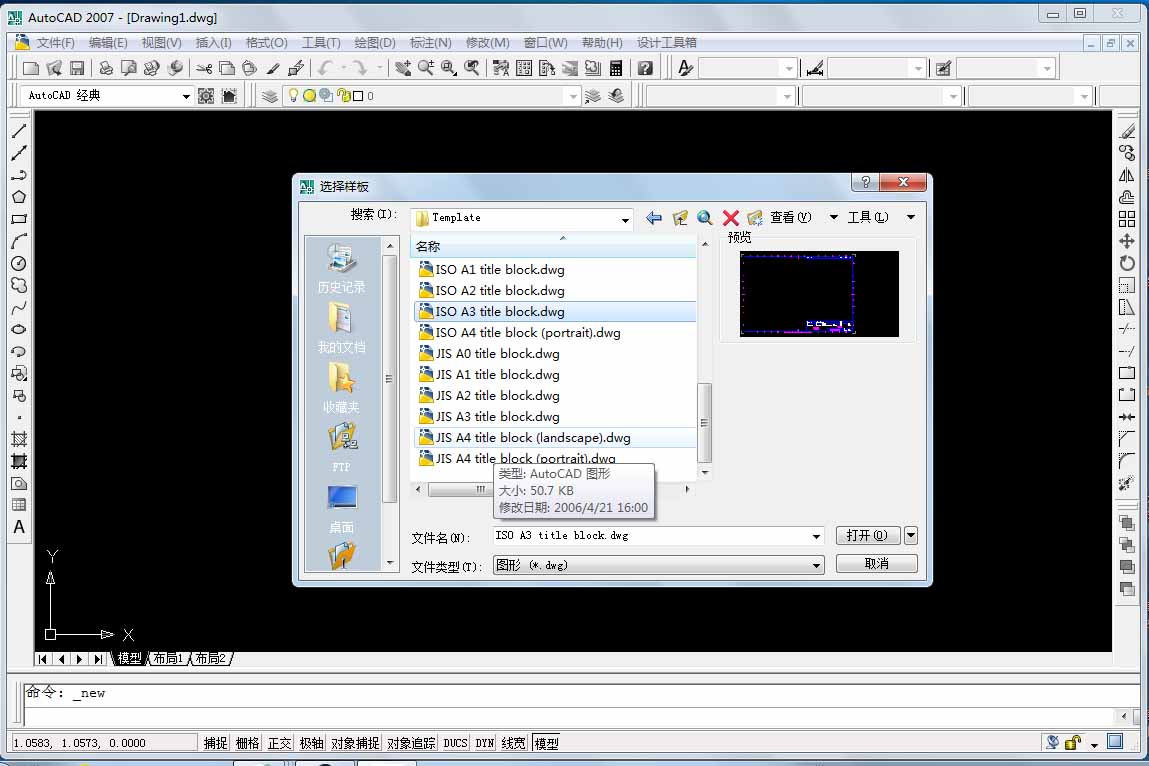Click the New drawing icon in toolbar
1149x766 pixels.
tap(31, 68)
